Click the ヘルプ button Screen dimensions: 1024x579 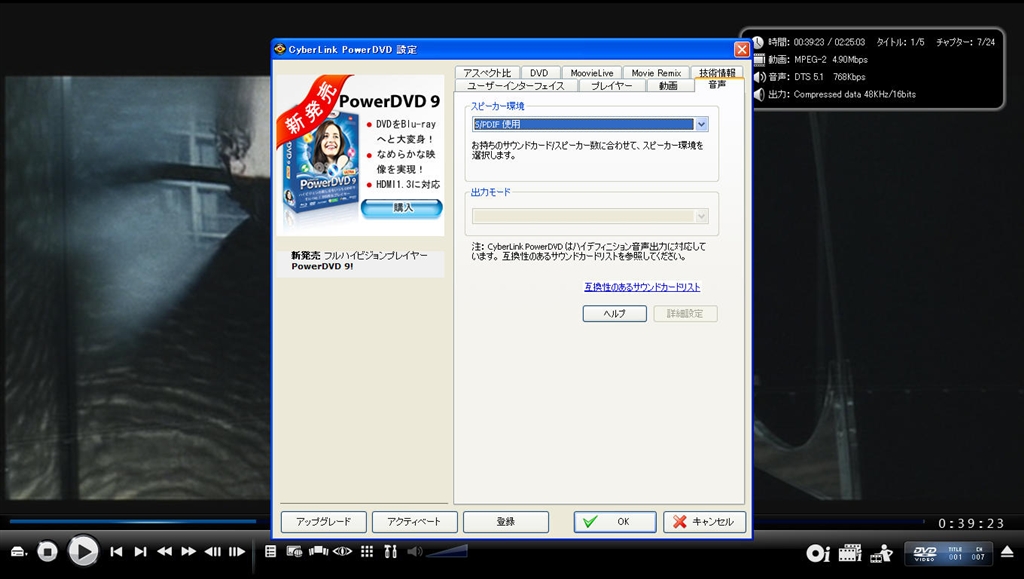point(615,313)
